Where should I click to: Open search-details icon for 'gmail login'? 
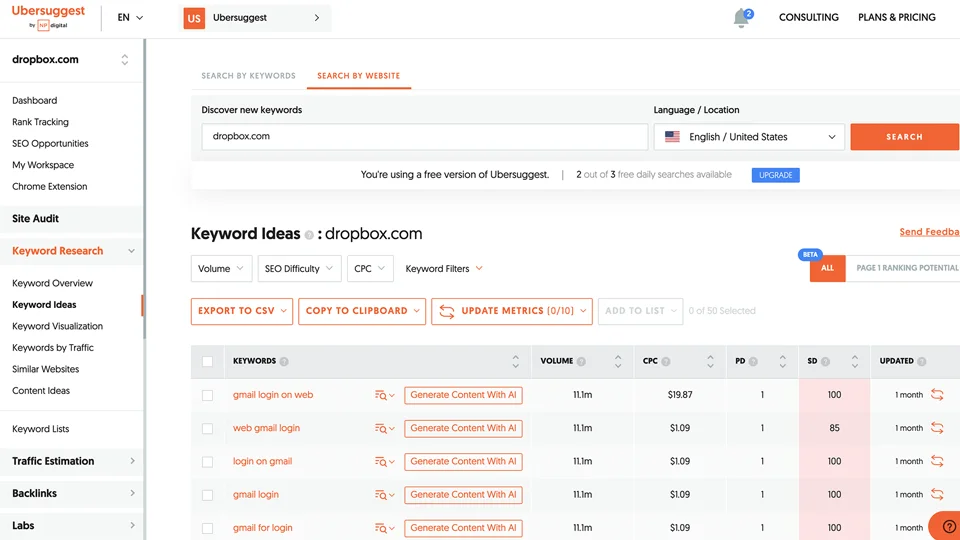[x=384, y=495]
